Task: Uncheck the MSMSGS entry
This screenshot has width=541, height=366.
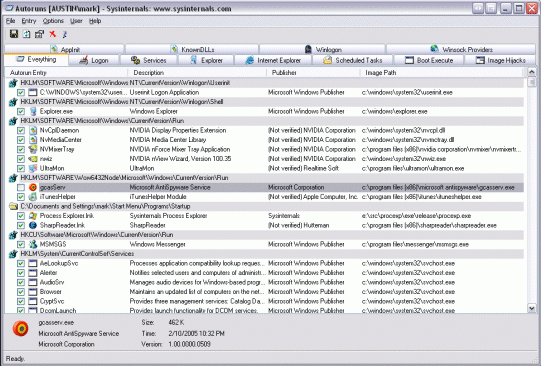Action: click(21, 244)
